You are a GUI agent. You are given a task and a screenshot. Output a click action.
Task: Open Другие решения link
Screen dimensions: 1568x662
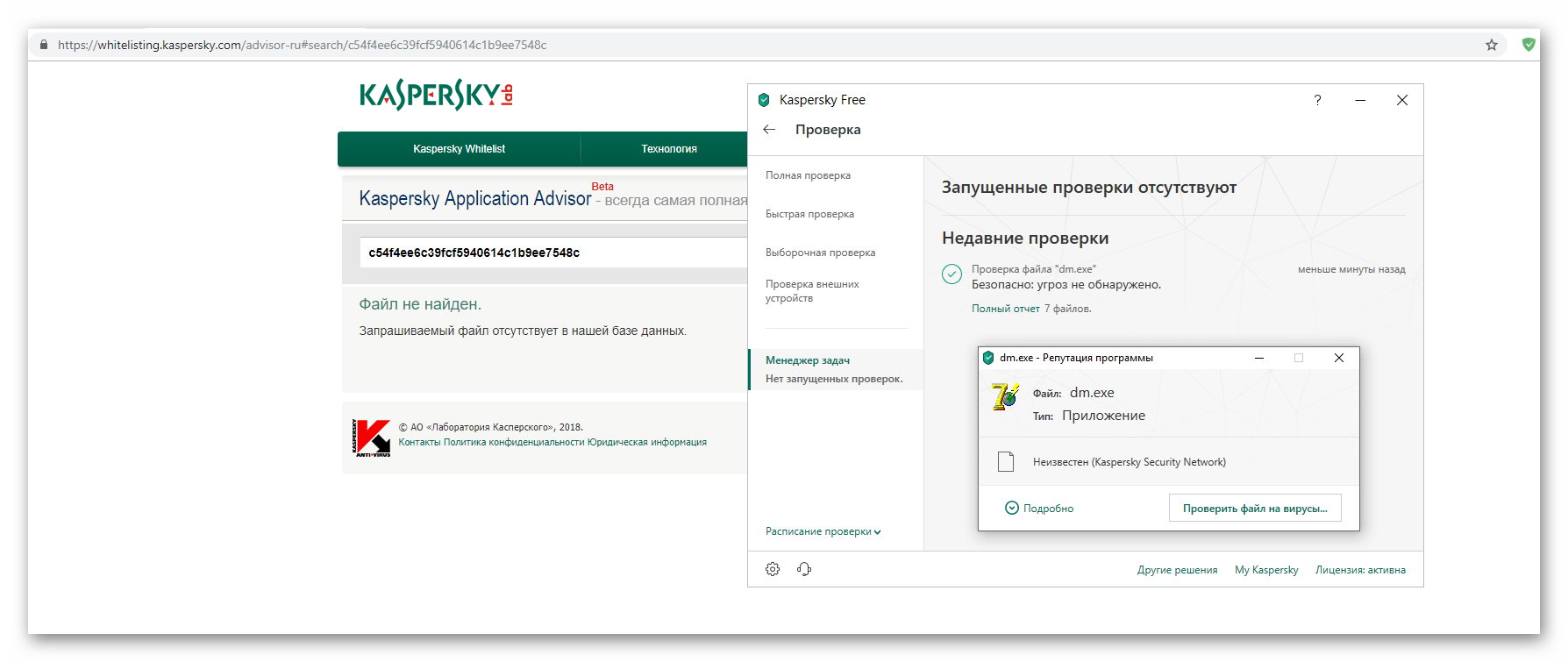tap(1177, 570)
